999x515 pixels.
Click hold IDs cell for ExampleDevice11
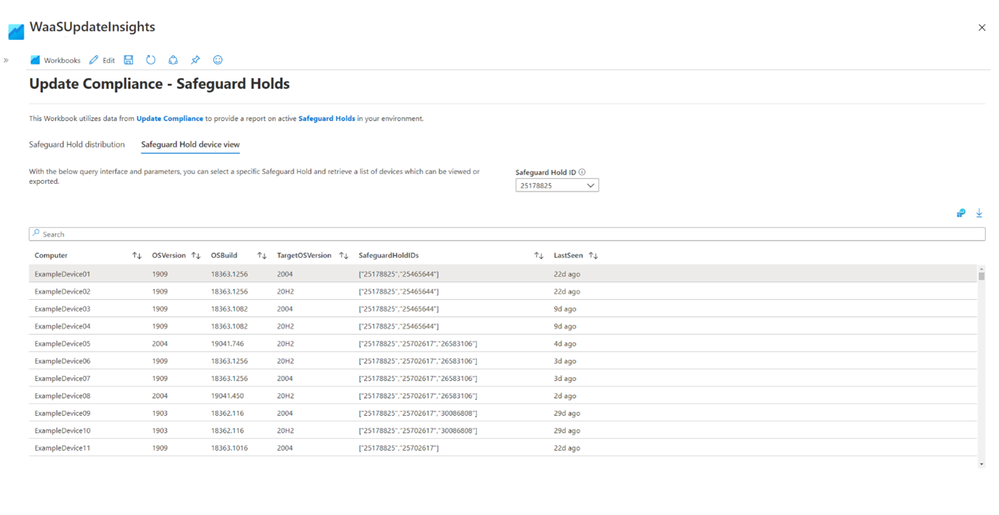coord(399,448)
